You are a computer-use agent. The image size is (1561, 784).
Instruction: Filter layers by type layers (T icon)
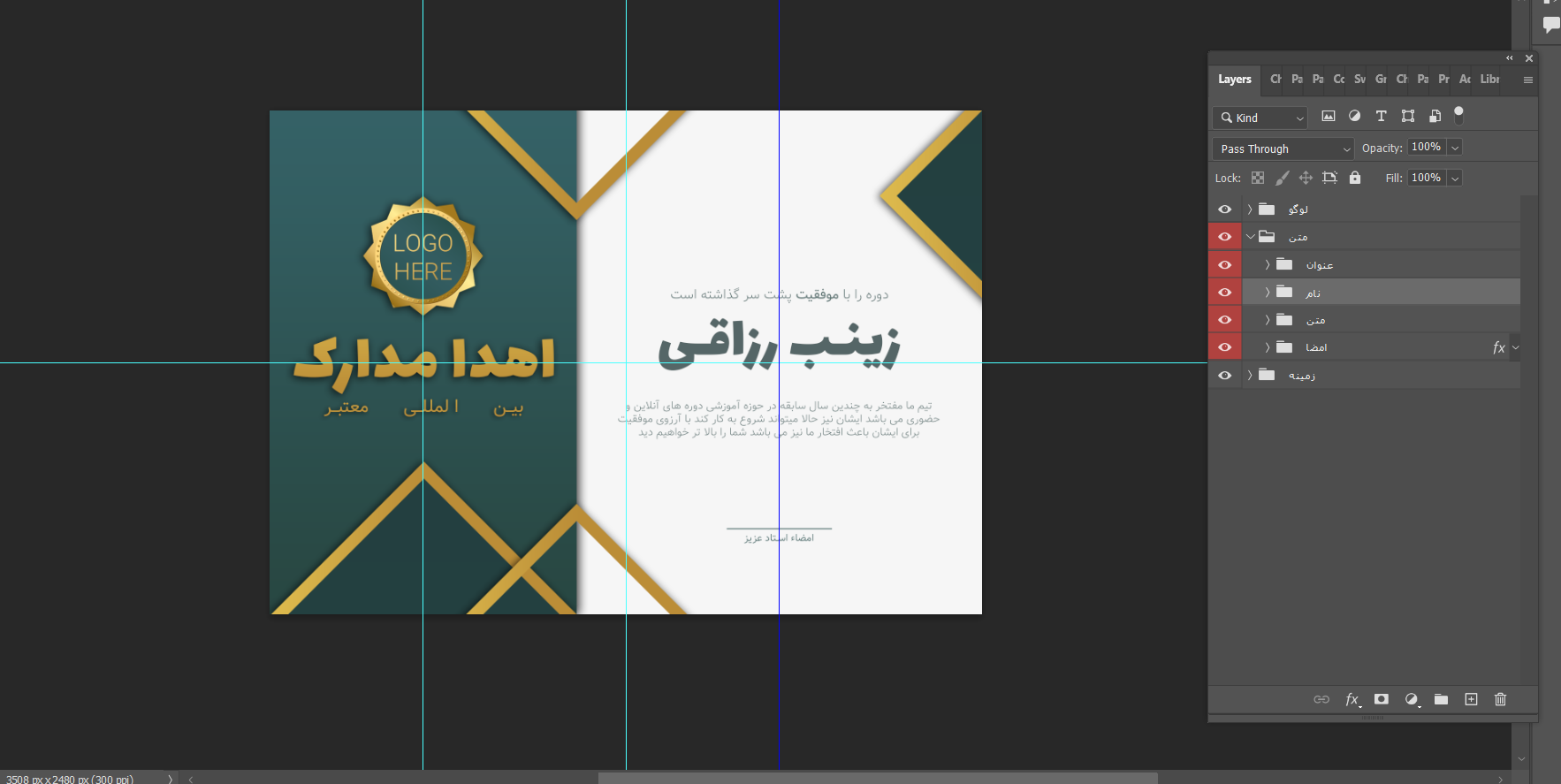pyautogui.click(x=1382, y=116)
